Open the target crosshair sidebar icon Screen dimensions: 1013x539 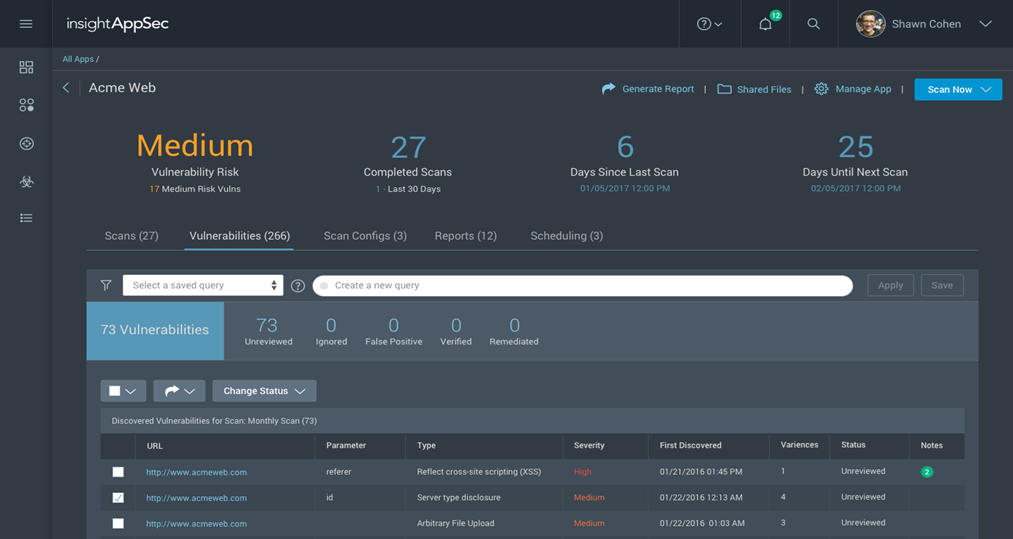[26, 143]
